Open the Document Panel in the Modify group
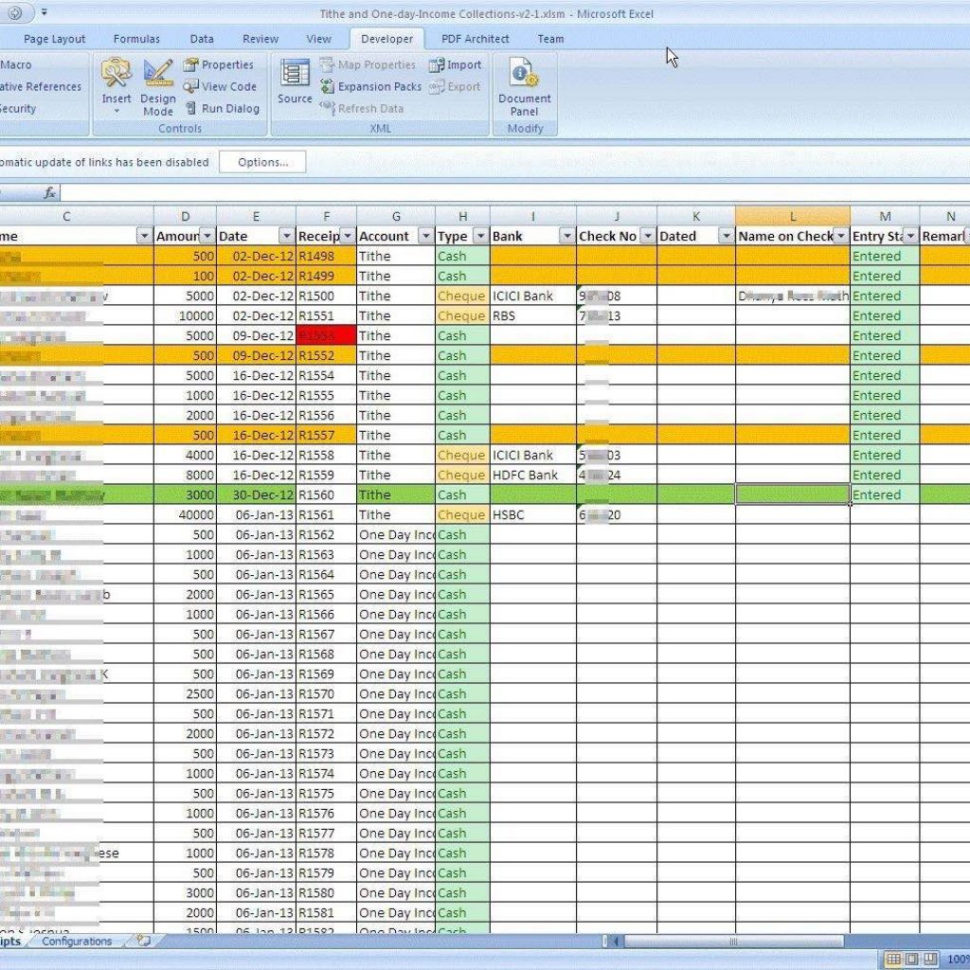The width and height of the screenshot is (970, 970). 524,85
